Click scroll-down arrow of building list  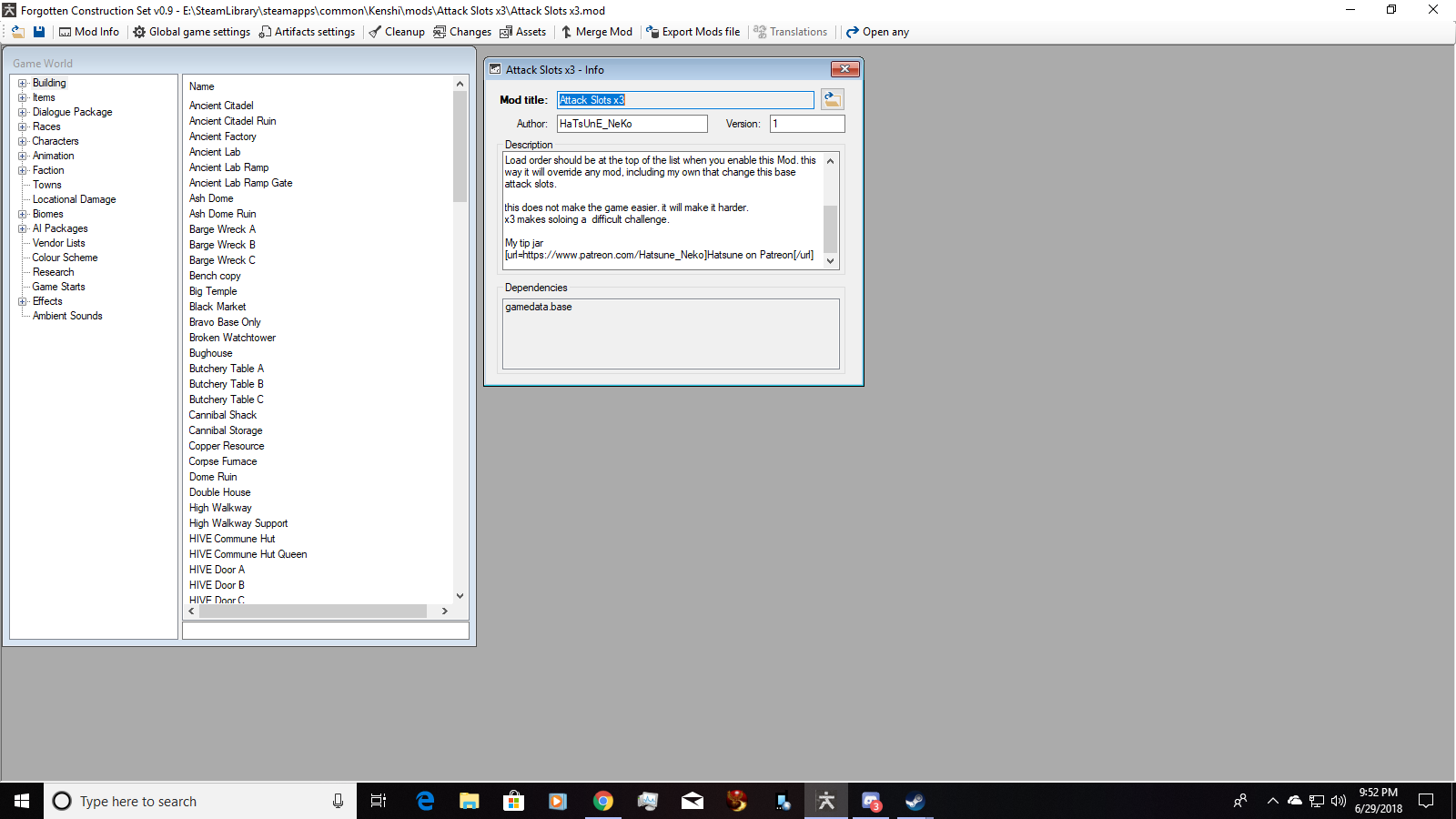point(460,596)
